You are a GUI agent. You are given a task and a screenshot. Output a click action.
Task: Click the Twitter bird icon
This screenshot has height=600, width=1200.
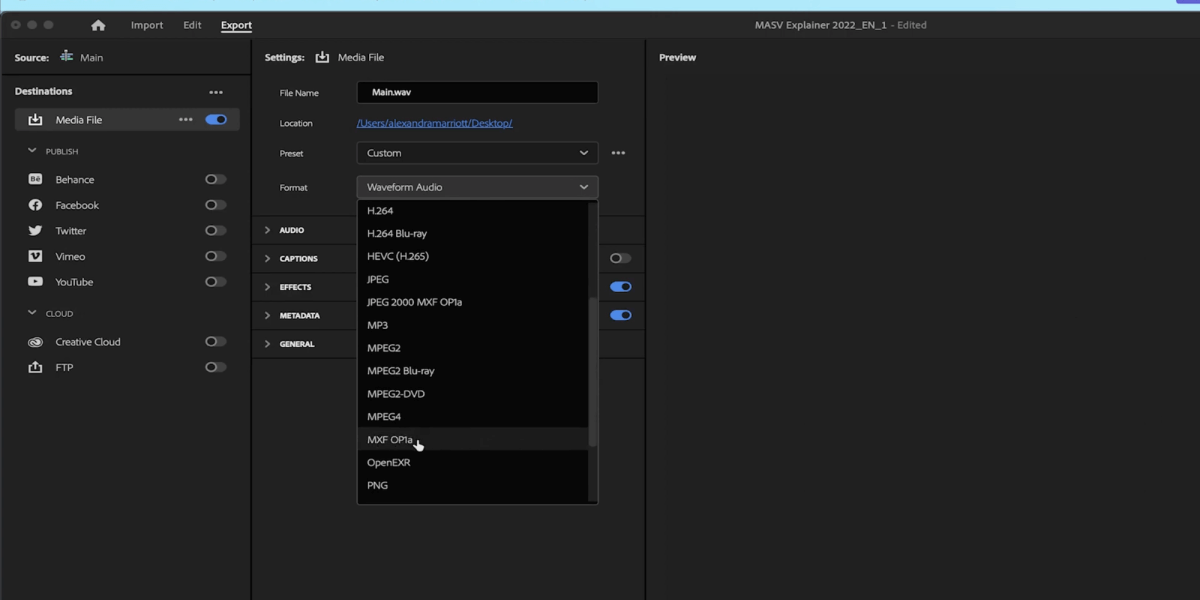(x=35, y=231)
